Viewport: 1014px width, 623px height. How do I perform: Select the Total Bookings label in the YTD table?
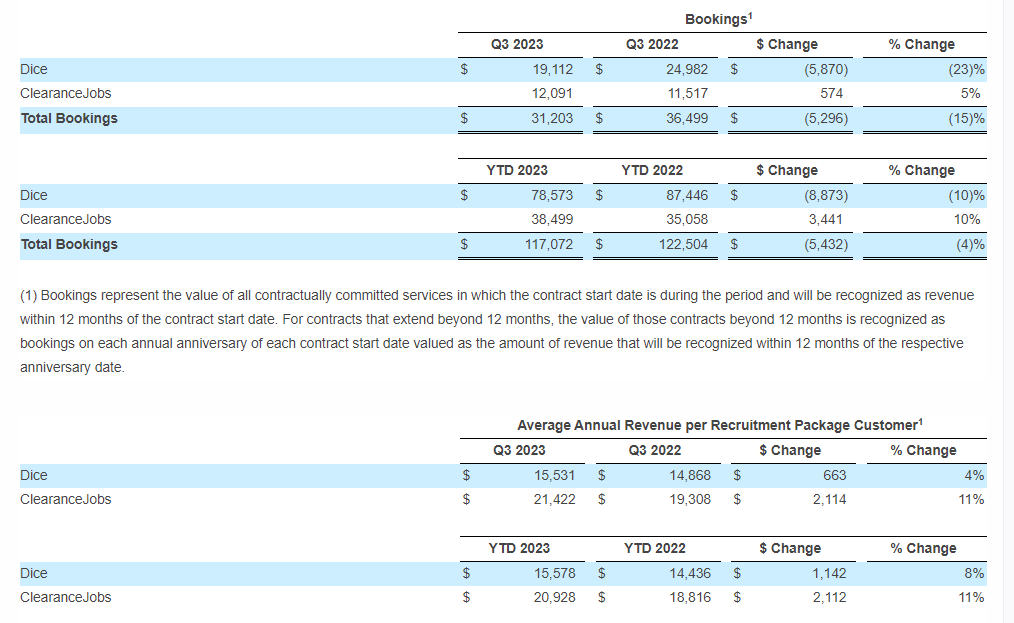pyautogui.click(x=69, y=245)
